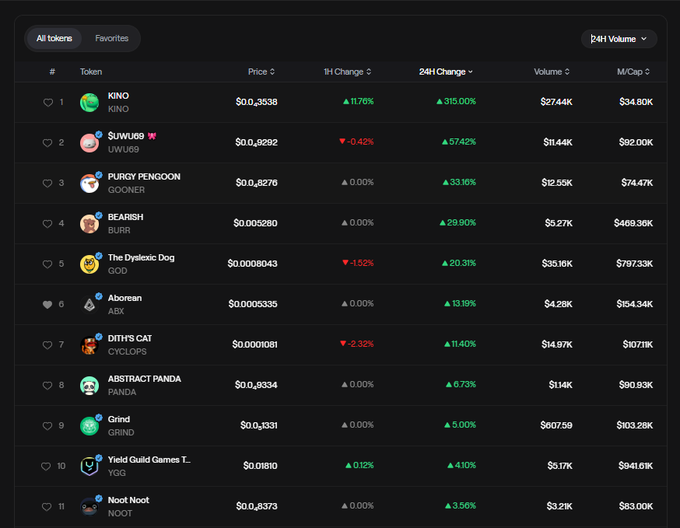The image size is (680, 528).
Task: Open the PURGY PENGOON token link
Action: click(144, 176)
